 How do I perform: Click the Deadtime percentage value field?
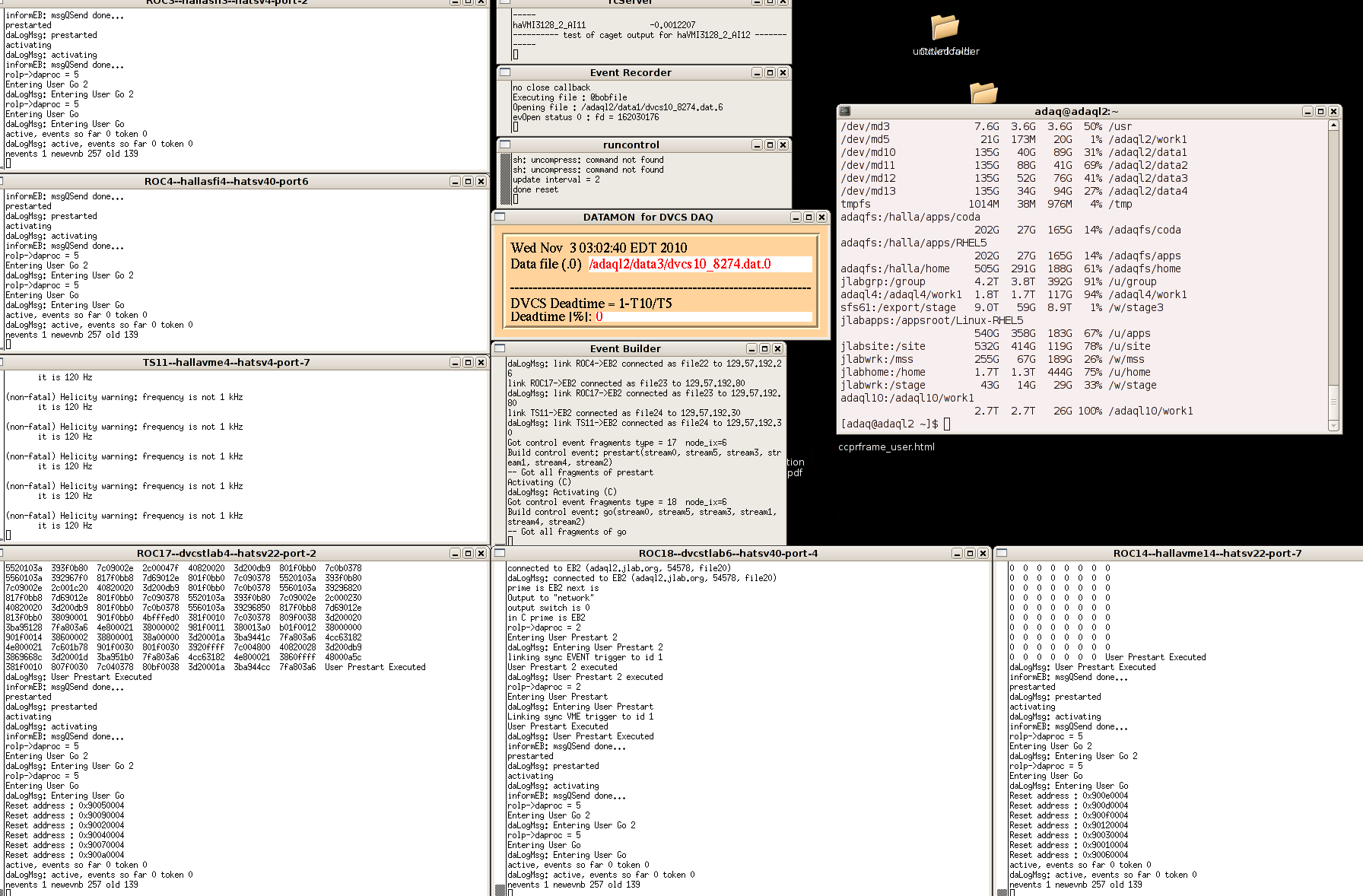pyautogui.click(x=704, y=316)
